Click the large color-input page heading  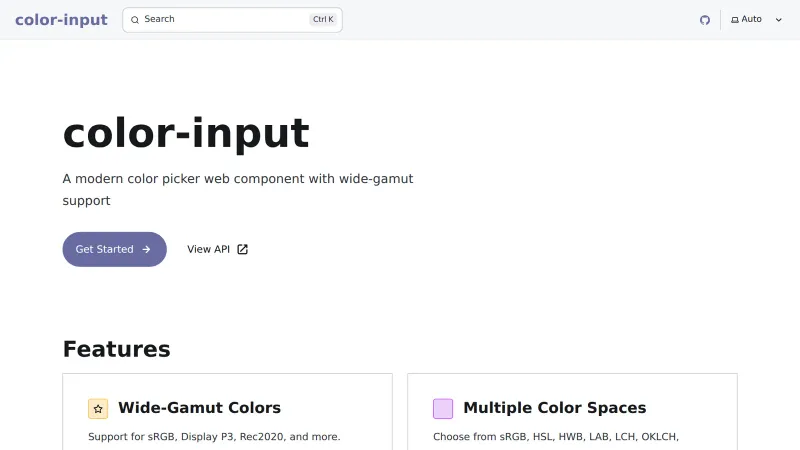point(186,133)
